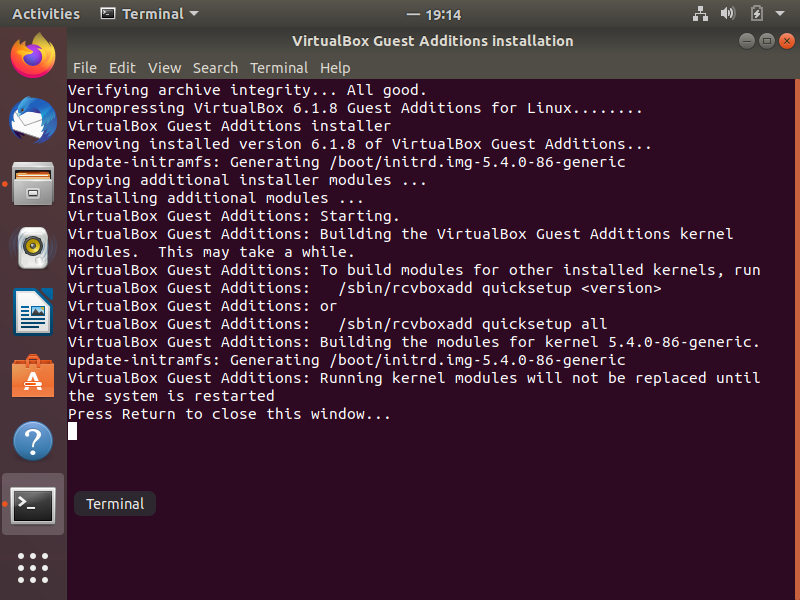Click the volume icon in the top bar
This screenshot has height=600, width=800.
coord(727,14)
